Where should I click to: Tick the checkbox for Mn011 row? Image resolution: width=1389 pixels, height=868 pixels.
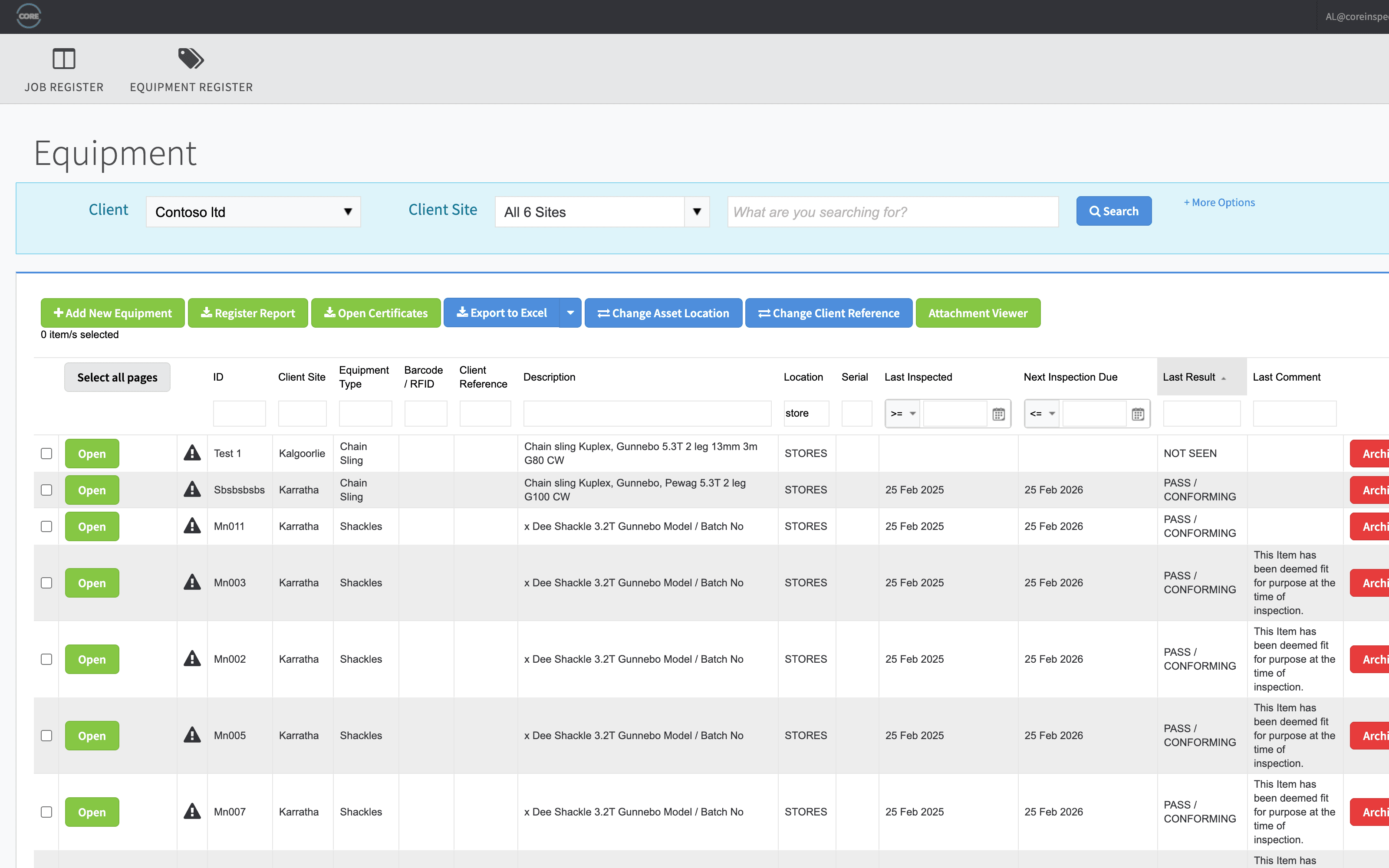click(x=46, y=526)
